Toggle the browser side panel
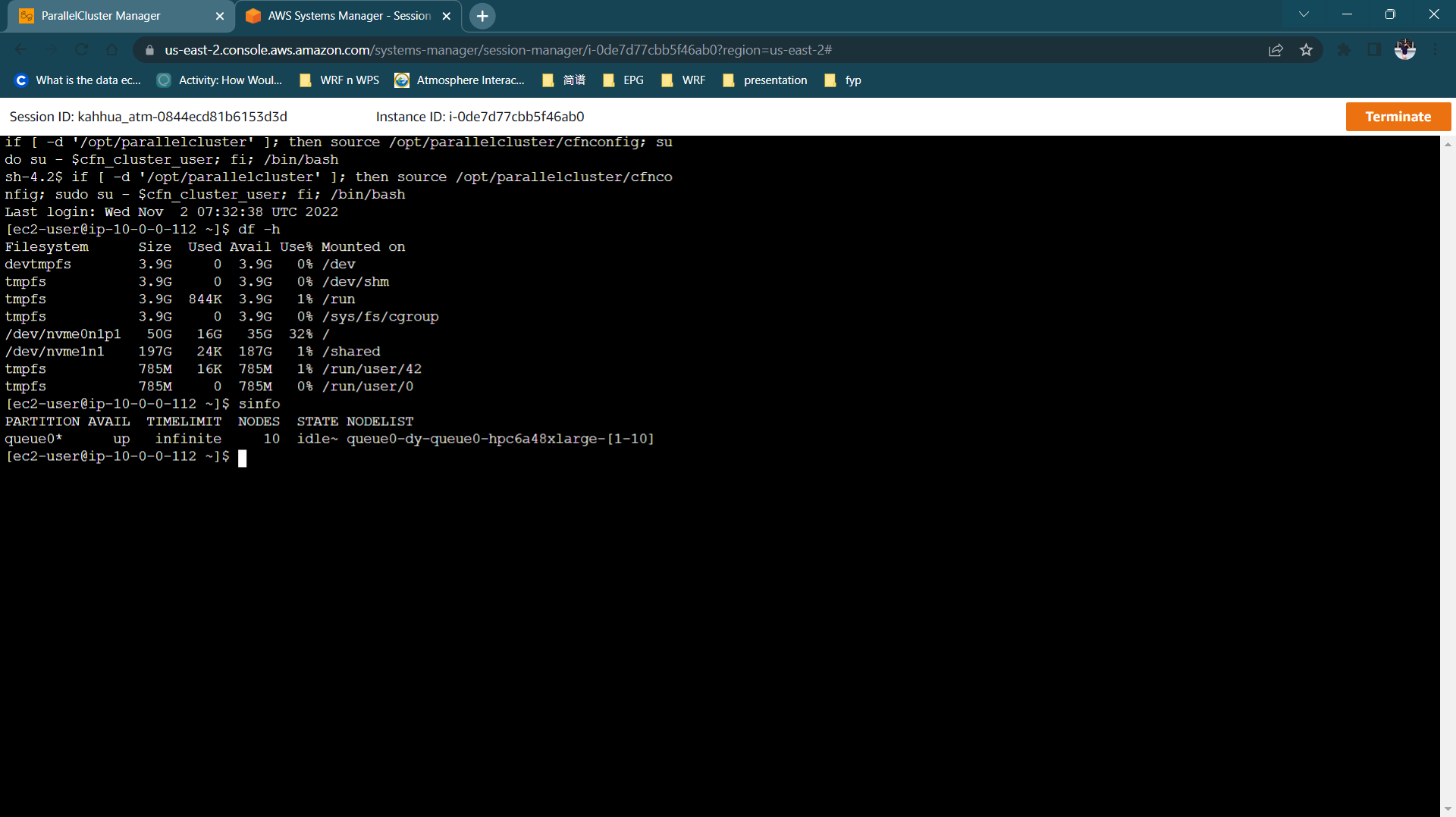The width and height of the screenshot is (1456, 817). pos(1374,50)
